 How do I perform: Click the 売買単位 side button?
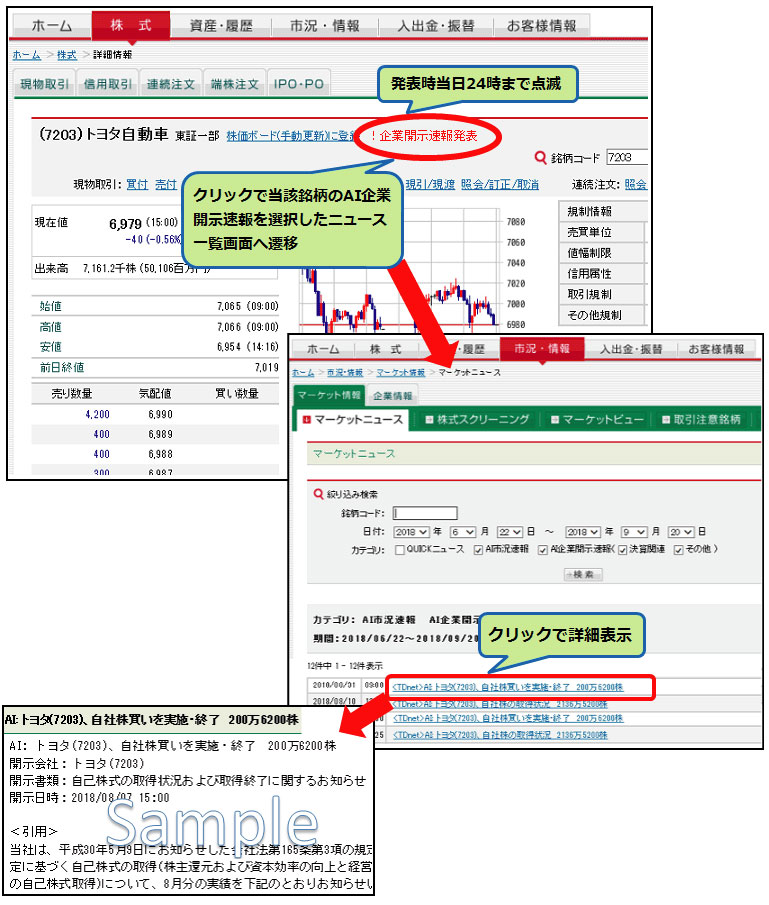coord(602,232)
